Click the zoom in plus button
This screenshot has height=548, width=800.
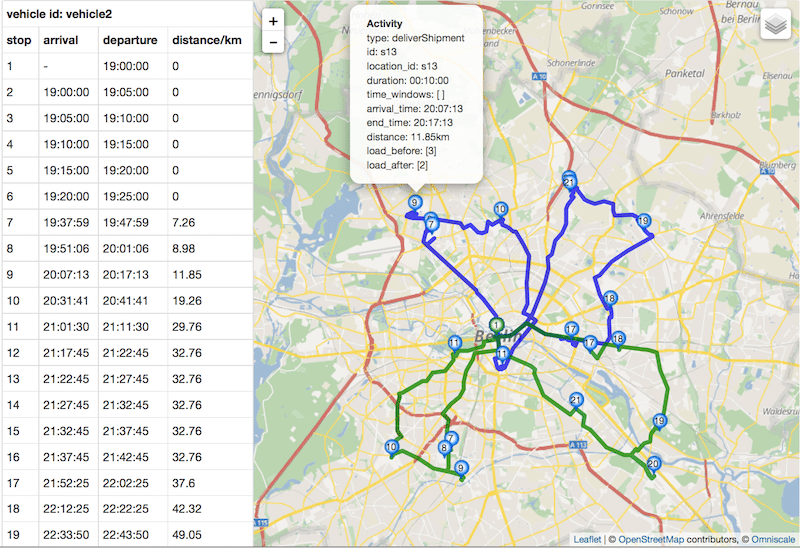tap(273, 21)
